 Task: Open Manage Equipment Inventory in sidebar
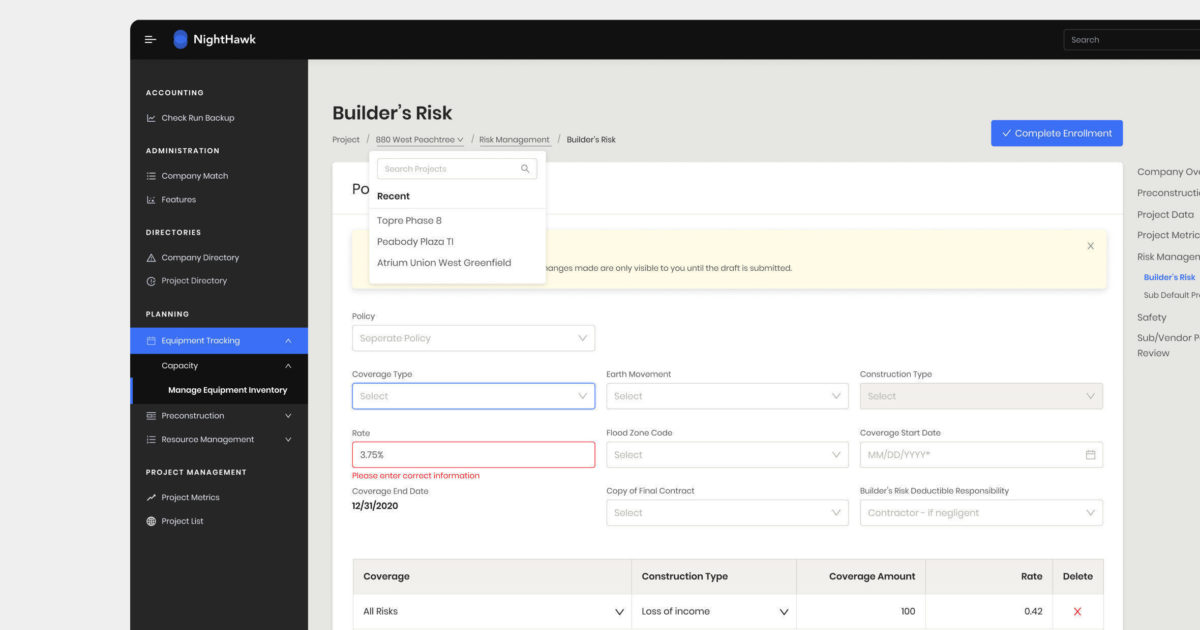pyautogui.click(x=227, y=390)
